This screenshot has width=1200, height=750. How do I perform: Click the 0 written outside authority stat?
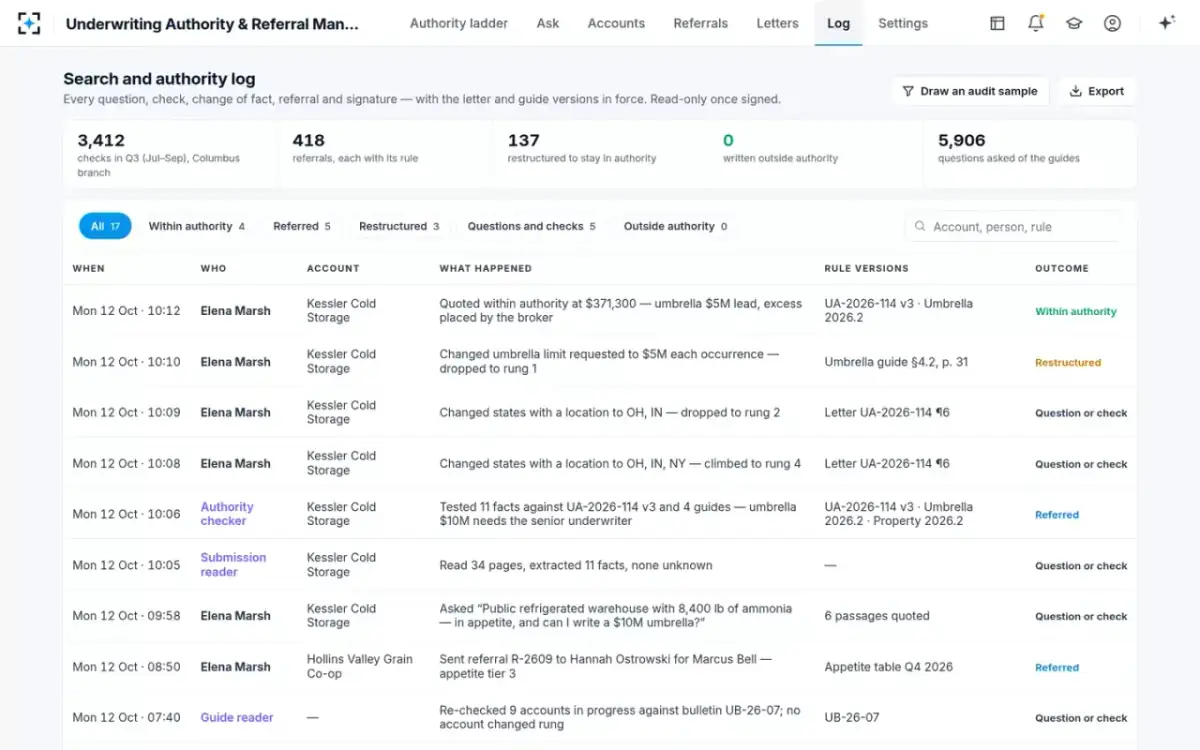[x=815, y=154]
